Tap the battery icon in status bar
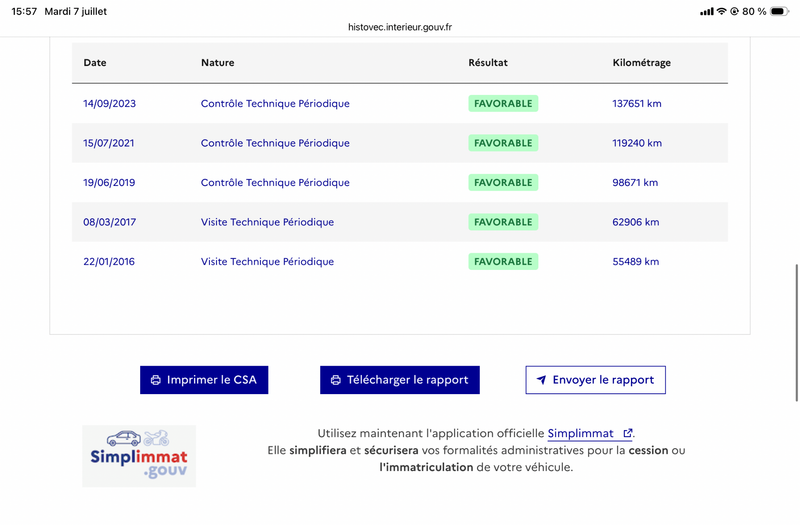800x525 pixels. coord(780,11)
